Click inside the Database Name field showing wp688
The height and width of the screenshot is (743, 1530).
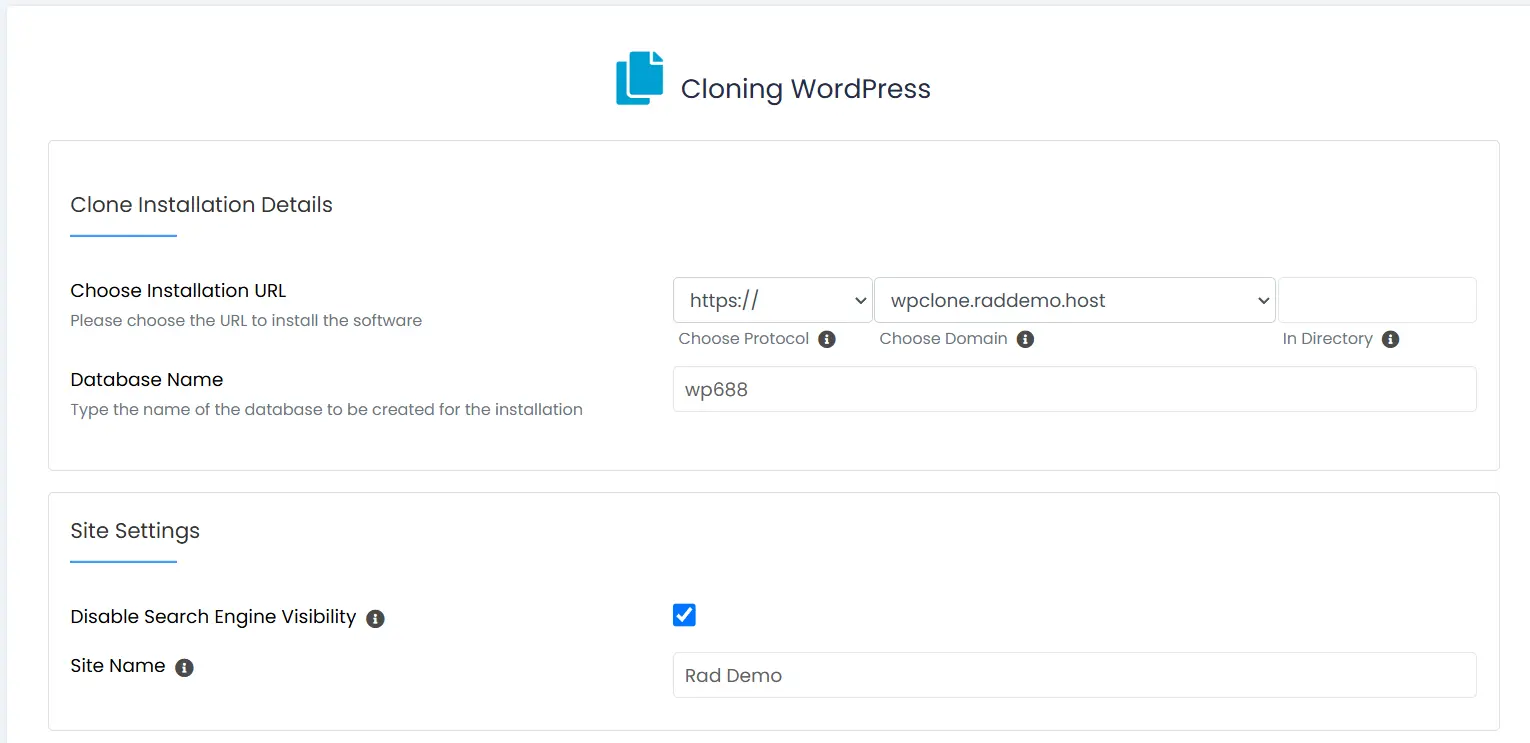[1074, 389]
